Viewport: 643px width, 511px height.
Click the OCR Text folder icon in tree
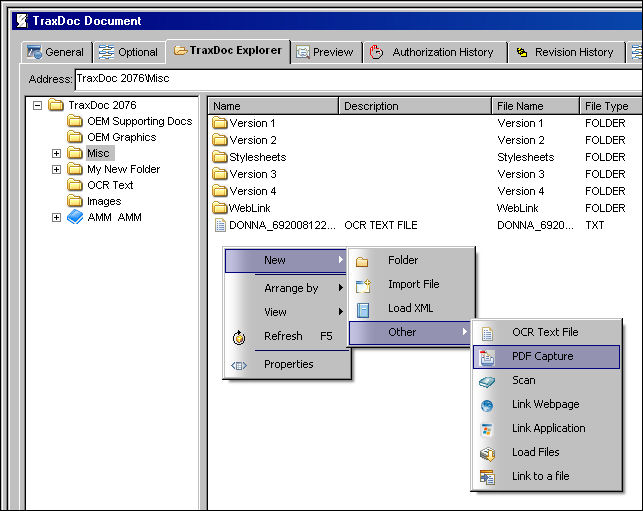[x=75, y=185]
